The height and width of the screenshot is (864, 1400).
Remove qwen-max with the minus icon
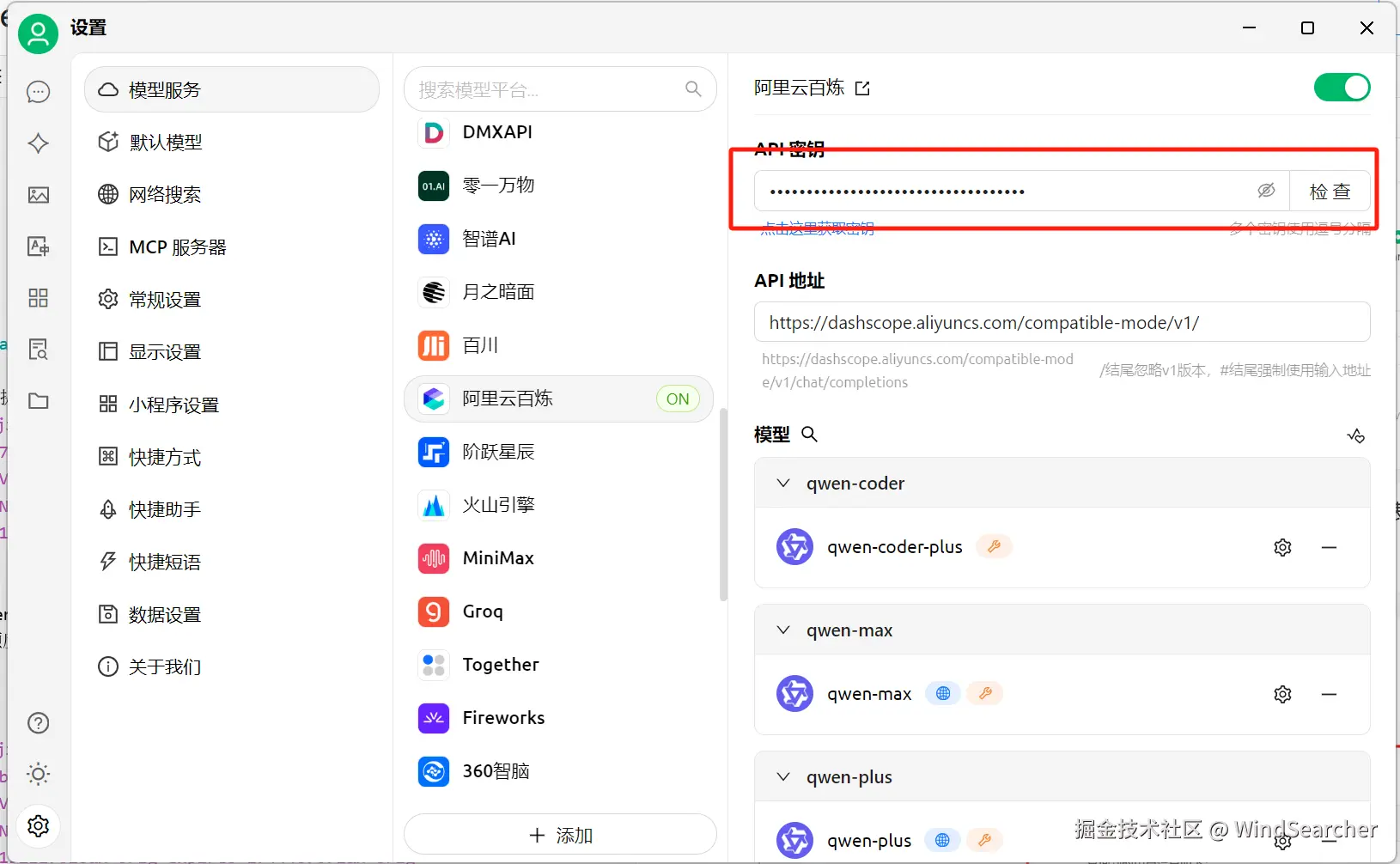[x=1329, y=694]
